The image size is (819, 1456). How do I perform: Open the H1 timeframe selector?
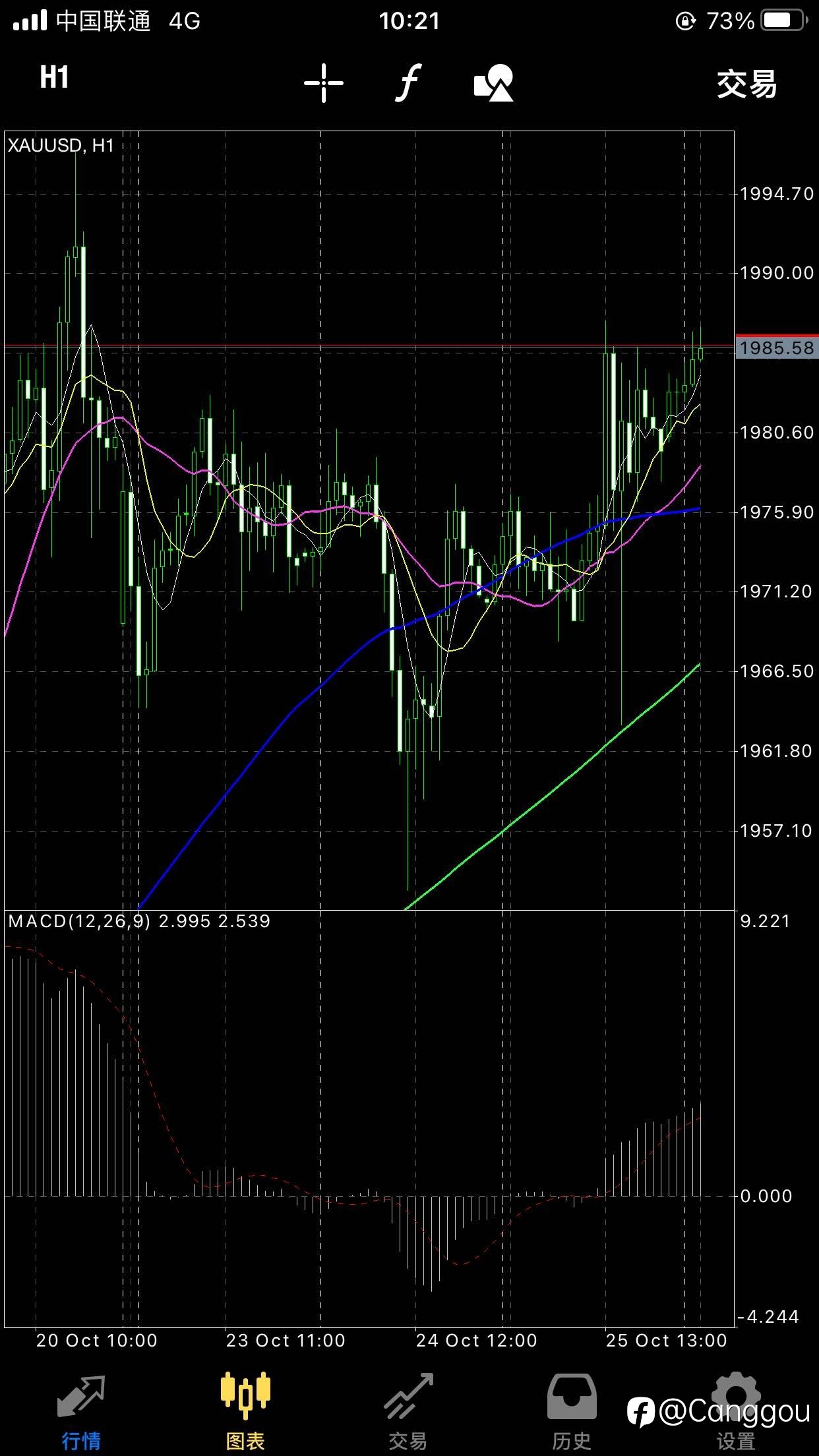tap(54, 78)
